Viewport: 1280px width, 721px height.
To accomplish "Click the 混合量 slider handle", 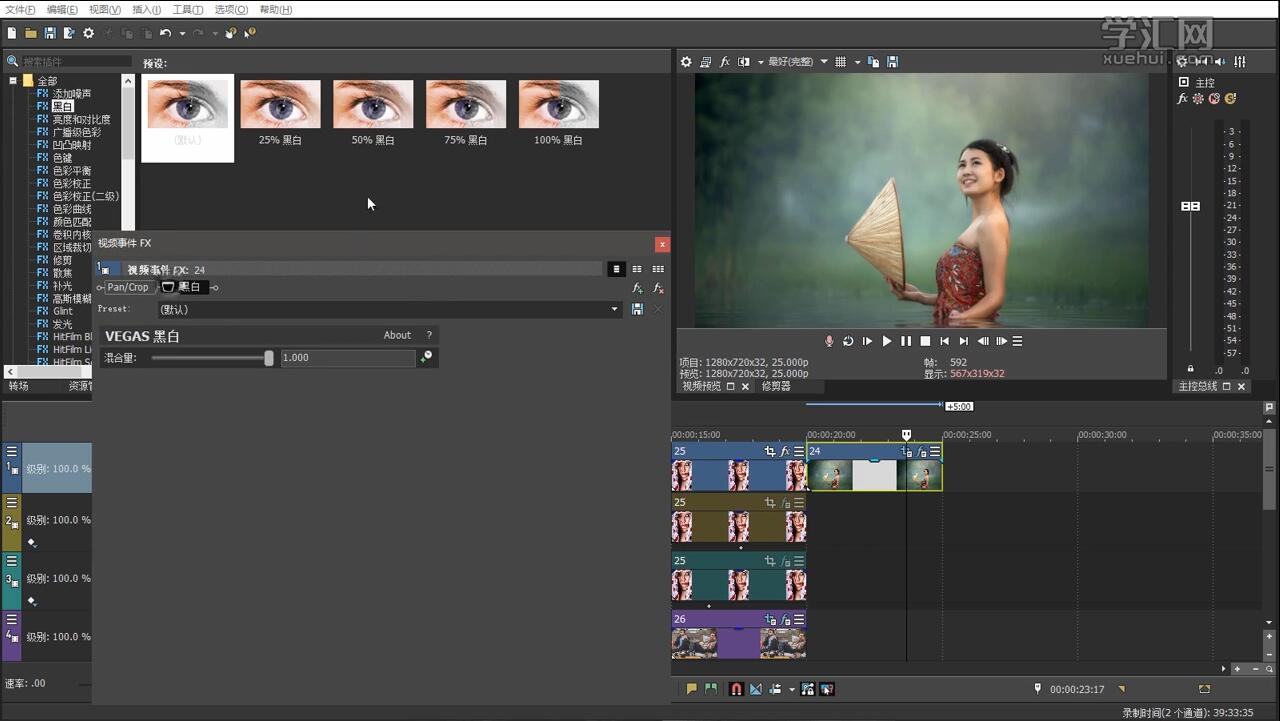I will tap(269, 357).
